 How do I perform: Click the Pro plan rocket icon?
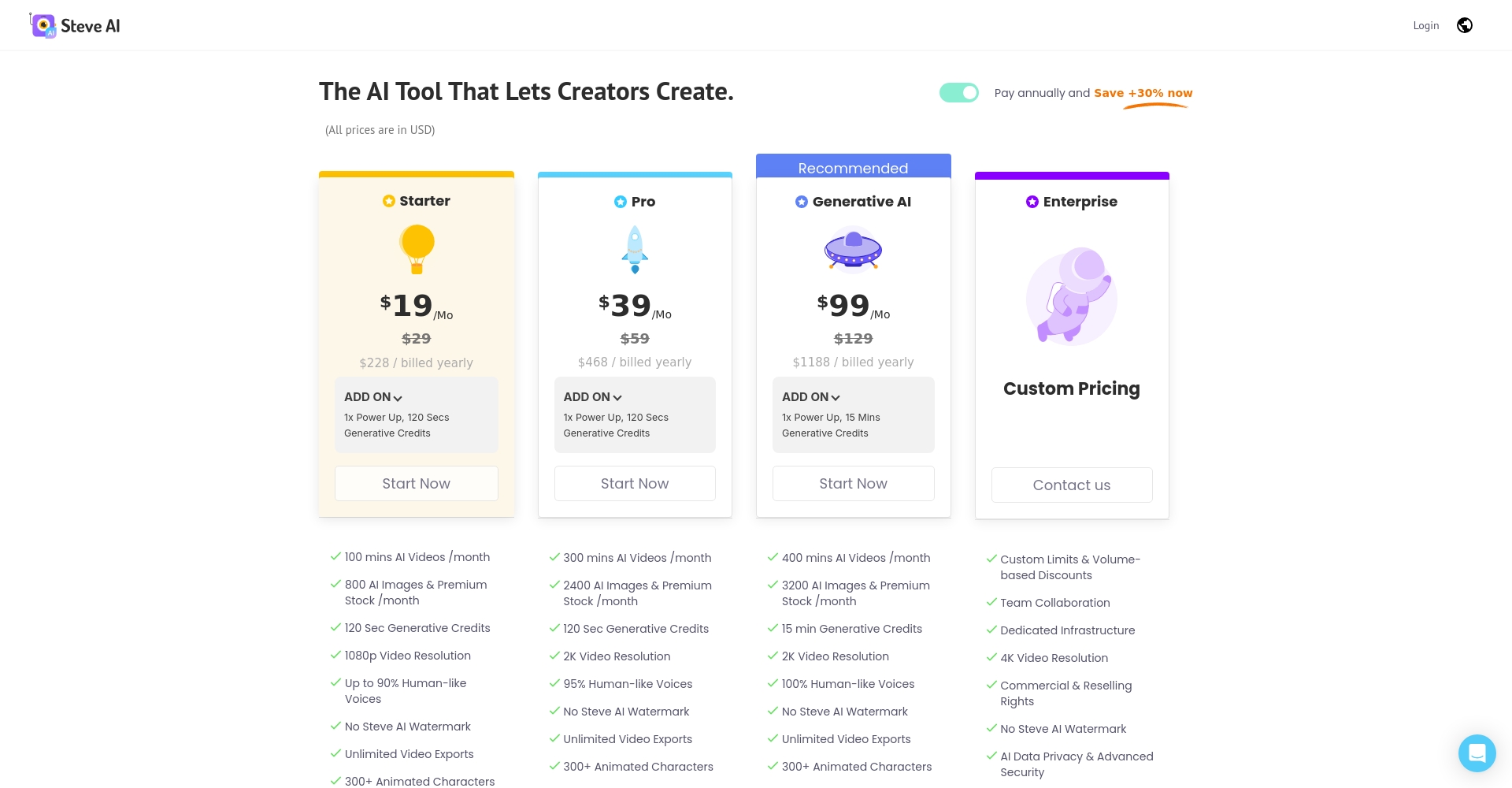click(x=635, y=250)
